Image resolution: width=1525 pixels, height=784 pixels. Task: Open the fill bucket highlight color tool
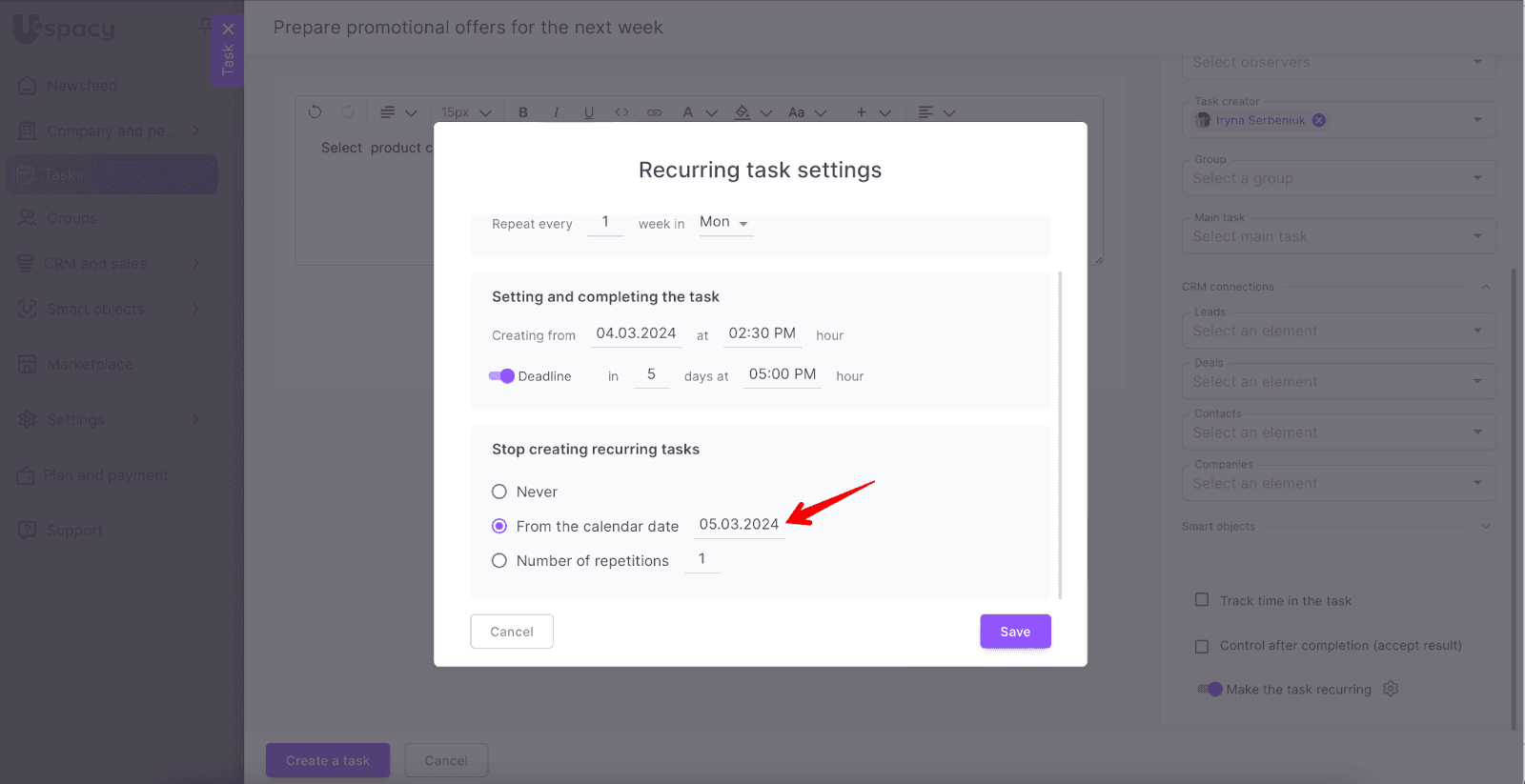tap(742, 112)
